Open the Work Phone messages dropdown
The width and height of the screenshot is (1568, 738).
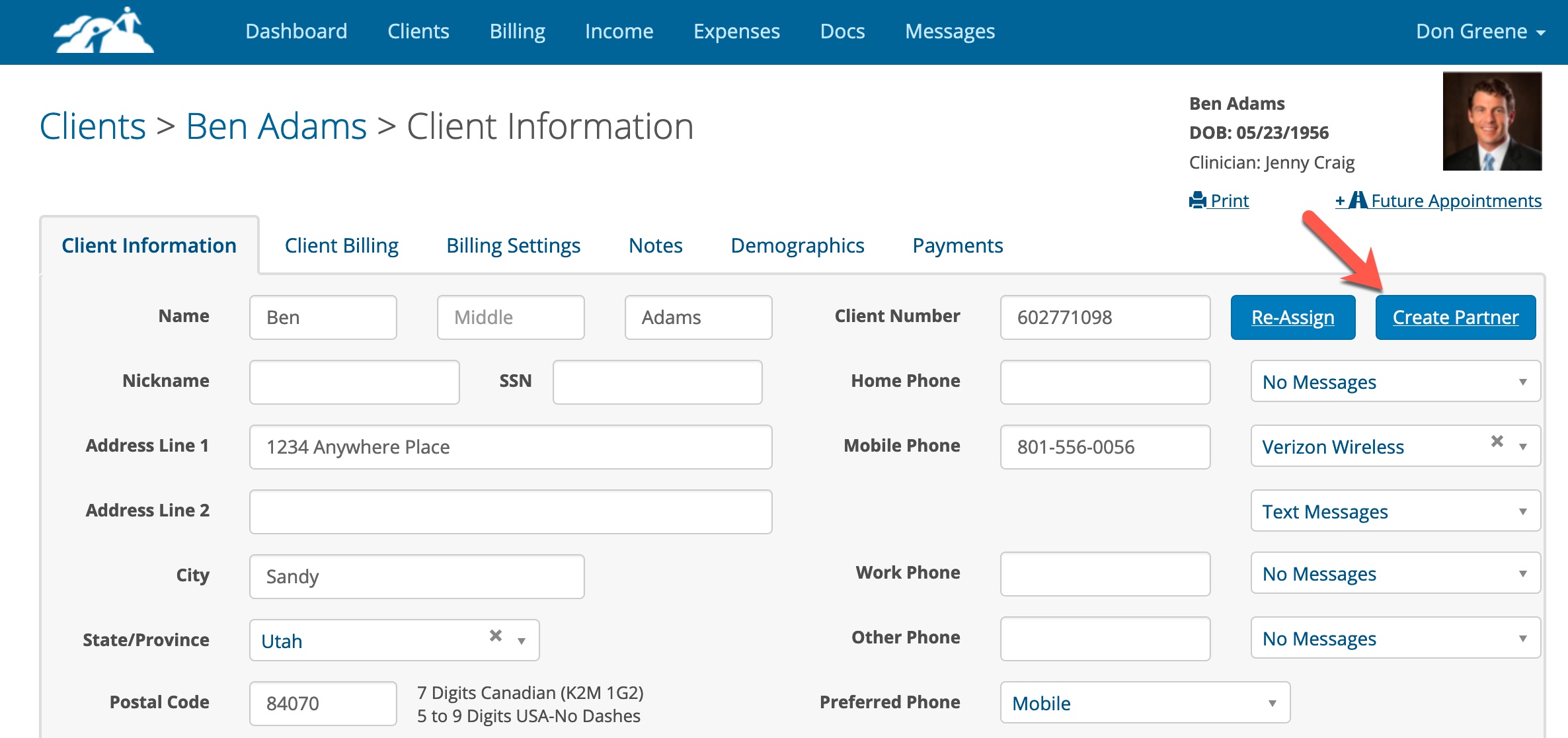[x=1395, y=573]
